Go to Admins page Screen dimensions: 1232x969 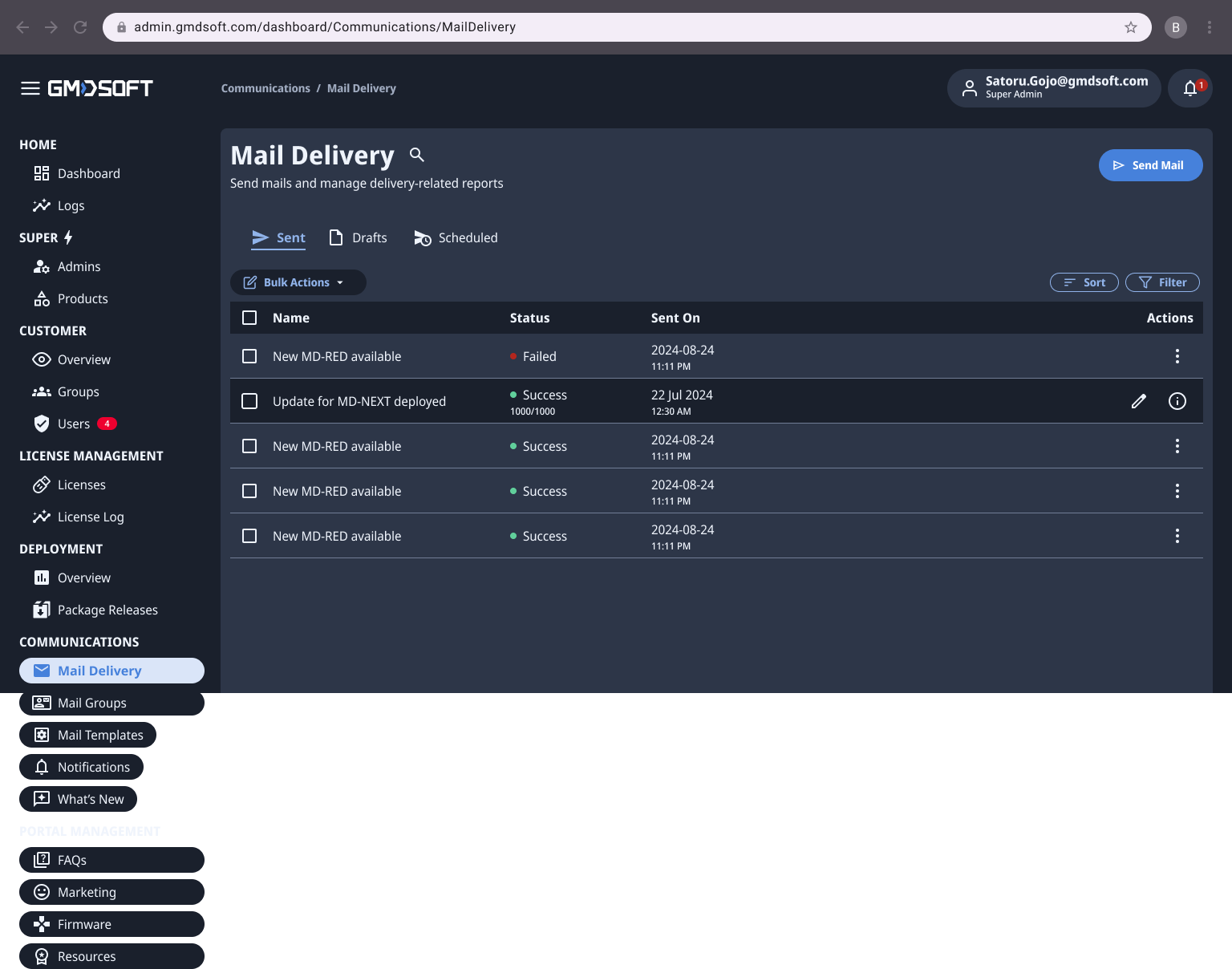click(67, 266)
